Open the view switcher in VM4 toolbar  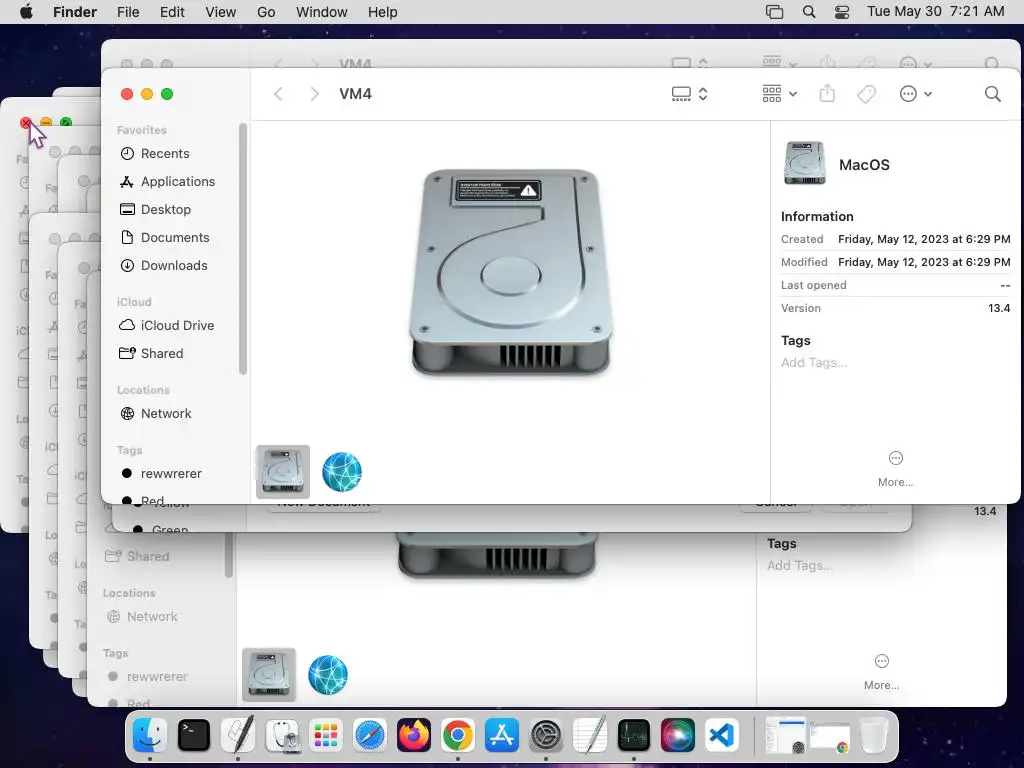pos(690,94)
